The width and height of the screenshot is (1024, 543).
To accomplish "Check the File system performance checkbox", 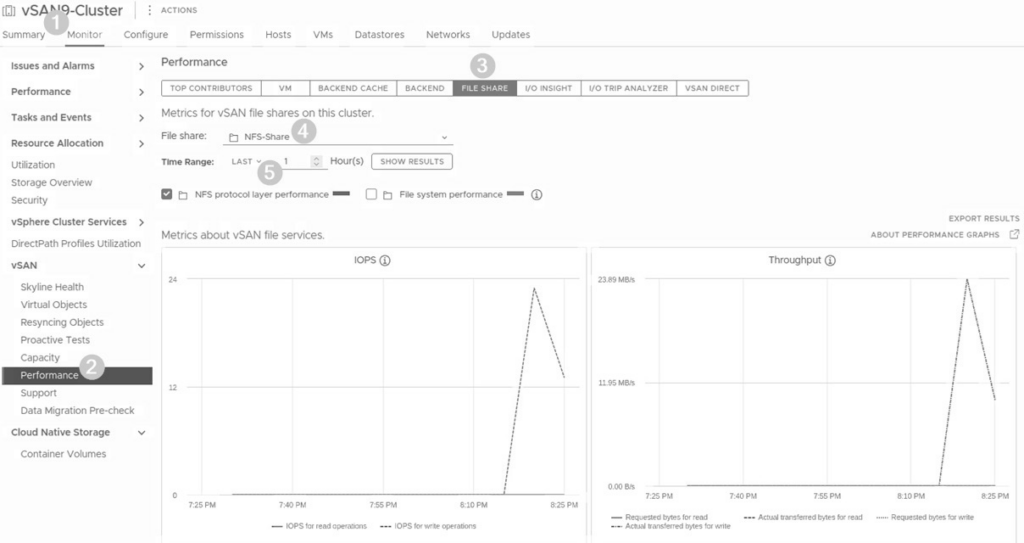I will click(372, 194).
